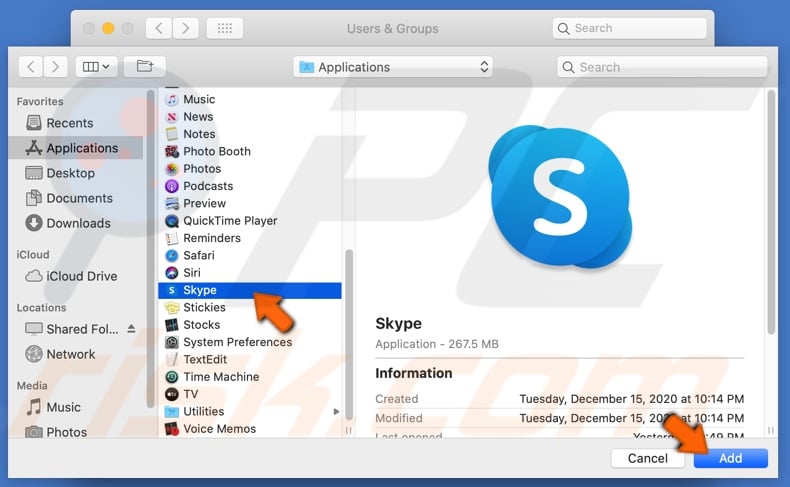Click the Stocks app icon
The image size is (790, 487).
click(x=172, y=325)
